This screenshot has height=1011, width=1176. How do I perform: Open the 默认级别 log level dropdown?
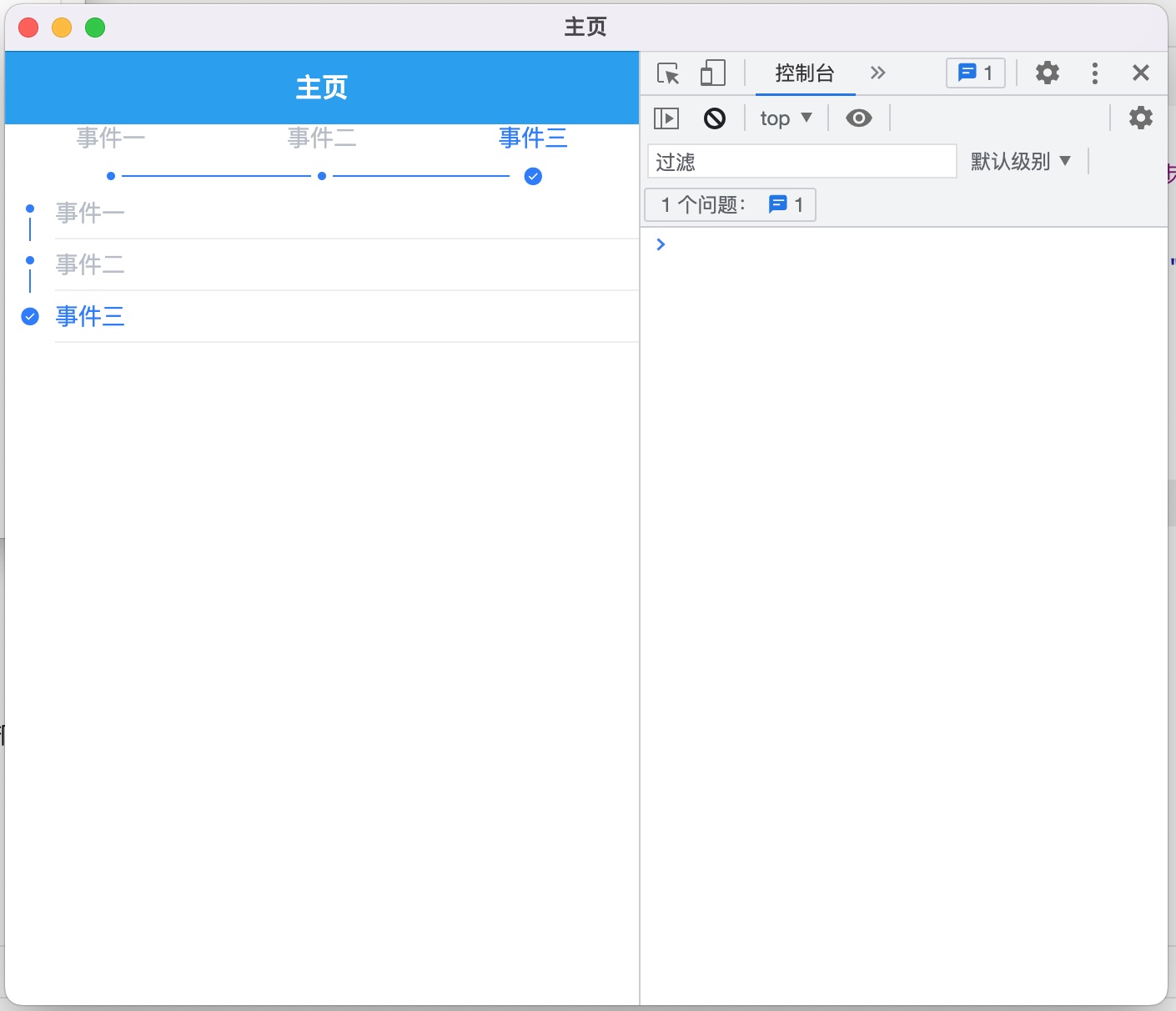[x=1021, y=161]
